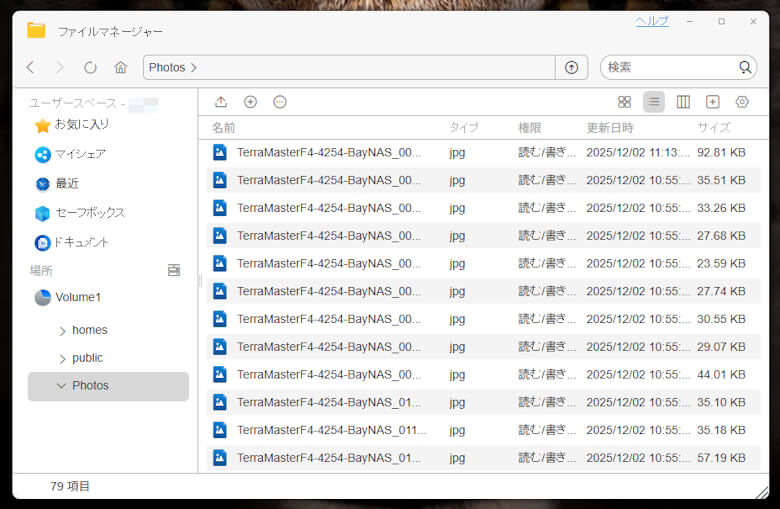Open the circled ellipsis more-actions menu
Viewport: 780px width, 509px height.
(x=280, y=102)
